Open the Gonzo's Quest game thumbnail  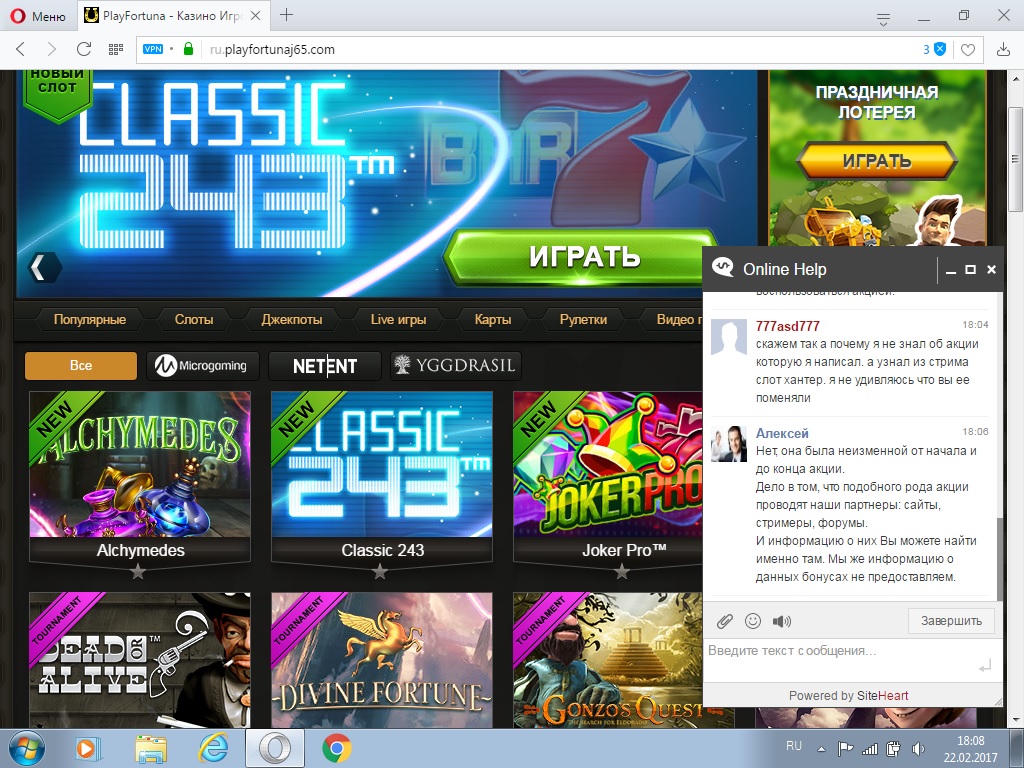click(608, 660)
